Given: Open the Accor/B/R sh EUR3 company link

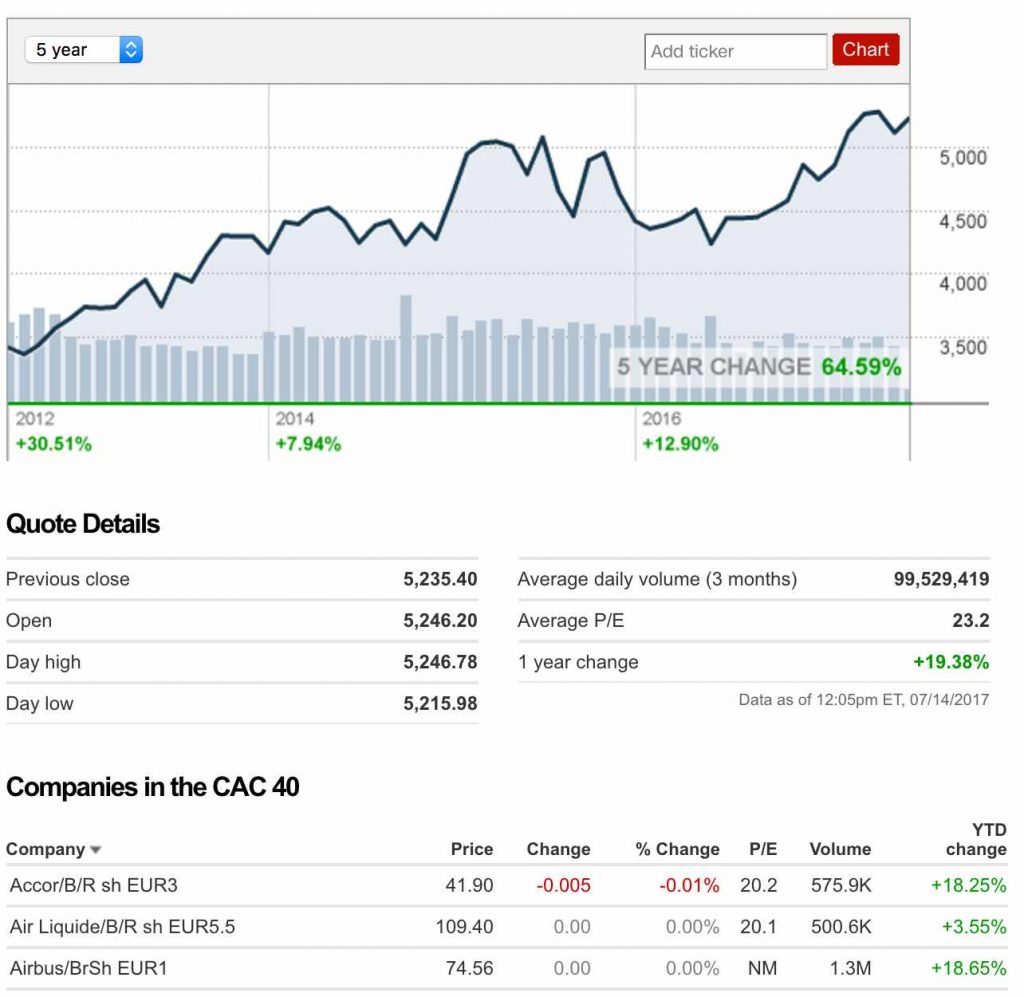Looking at the screenshot, I should 93,885.
